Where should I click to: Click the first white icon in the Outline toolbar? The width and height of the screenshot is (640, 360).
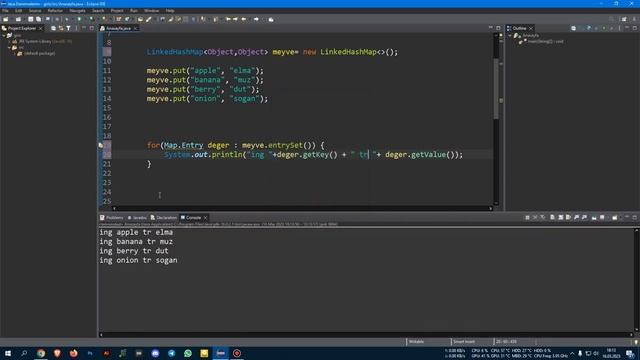pos(573,28)
